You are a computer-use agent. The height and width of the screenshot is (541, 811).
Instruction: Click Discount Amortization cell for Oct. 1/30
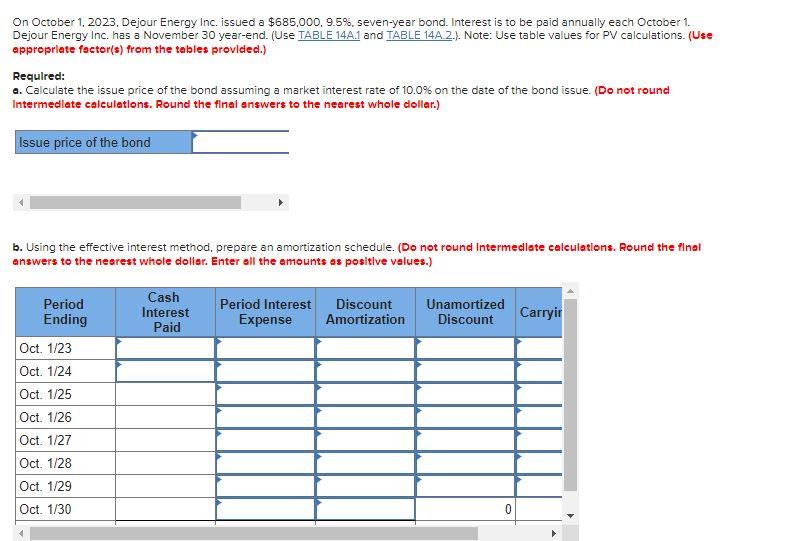point(365,509)
